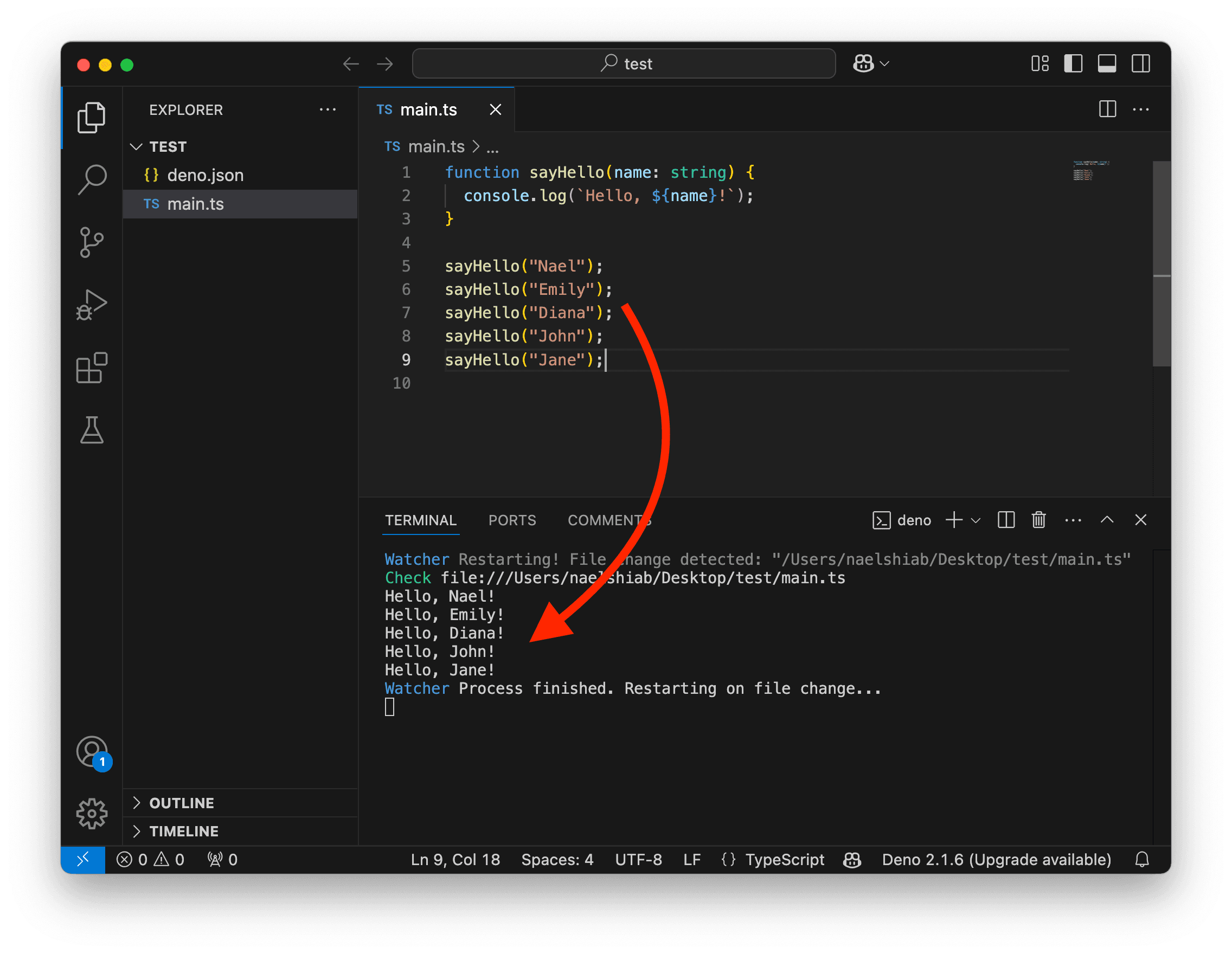Image resolution: width=1232 pixels, height=954 pixels.
Task: Click the editor minimap preview
Action: (x=1090, y=170)
